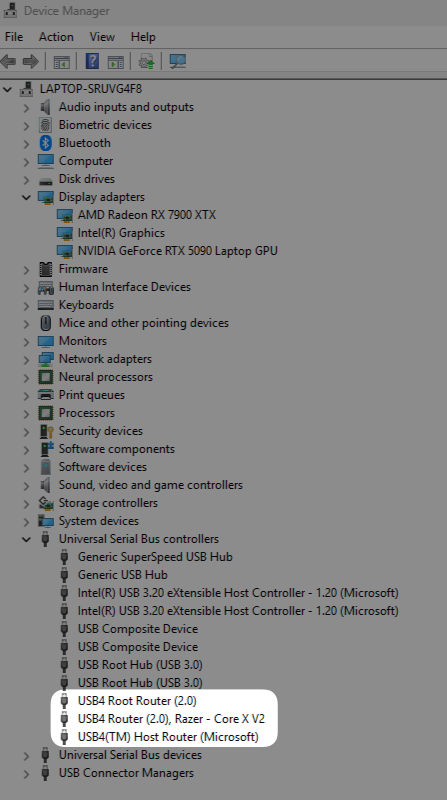Collapse the Display adapters category

click(x=26, y=197)
